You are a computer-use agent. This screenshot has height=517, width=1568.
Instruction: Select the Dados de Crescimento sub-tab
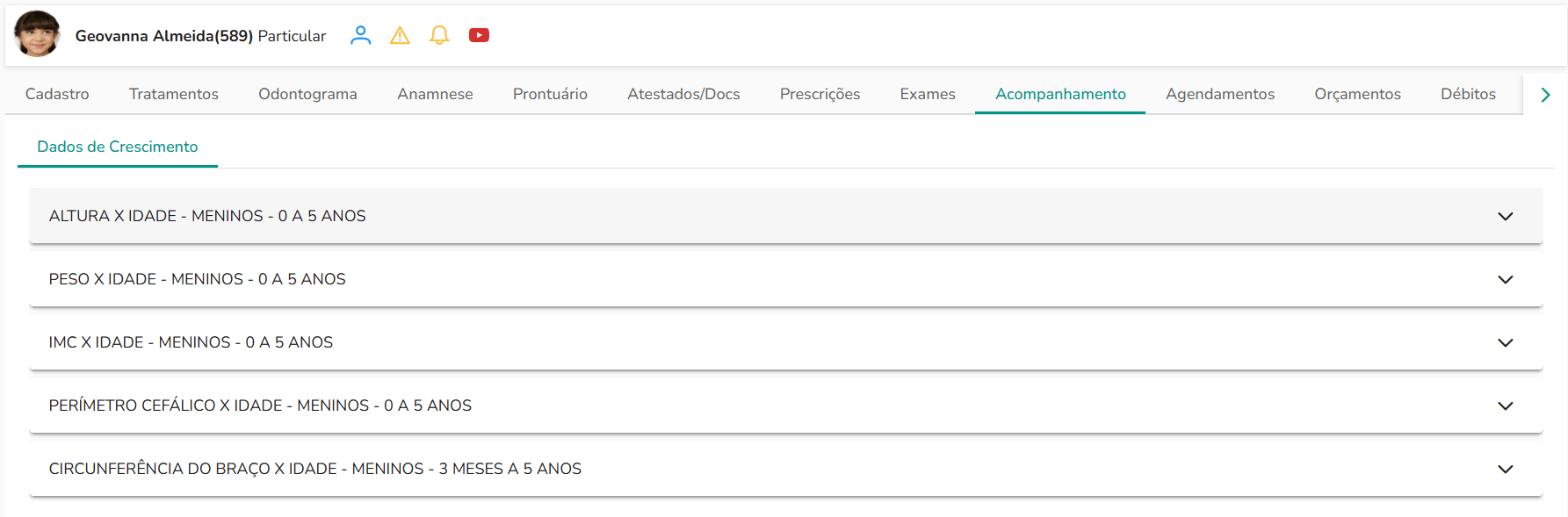[x=118, y=147]
